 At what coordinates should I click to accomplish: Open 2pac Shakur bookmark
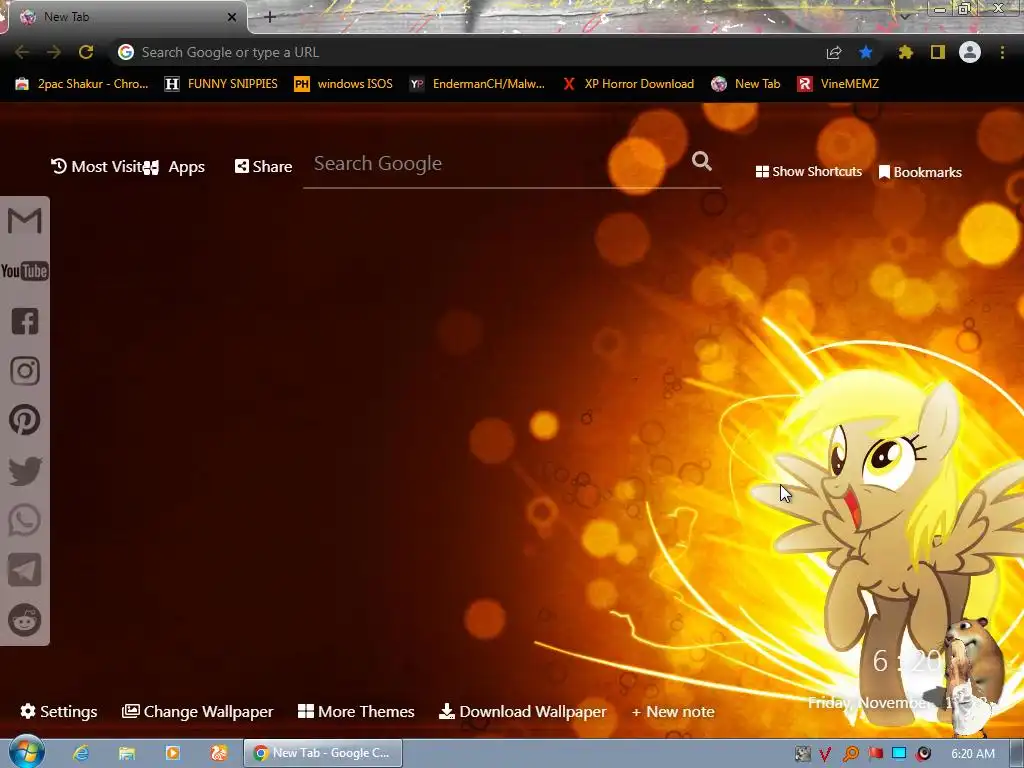[x=82, y=84]
